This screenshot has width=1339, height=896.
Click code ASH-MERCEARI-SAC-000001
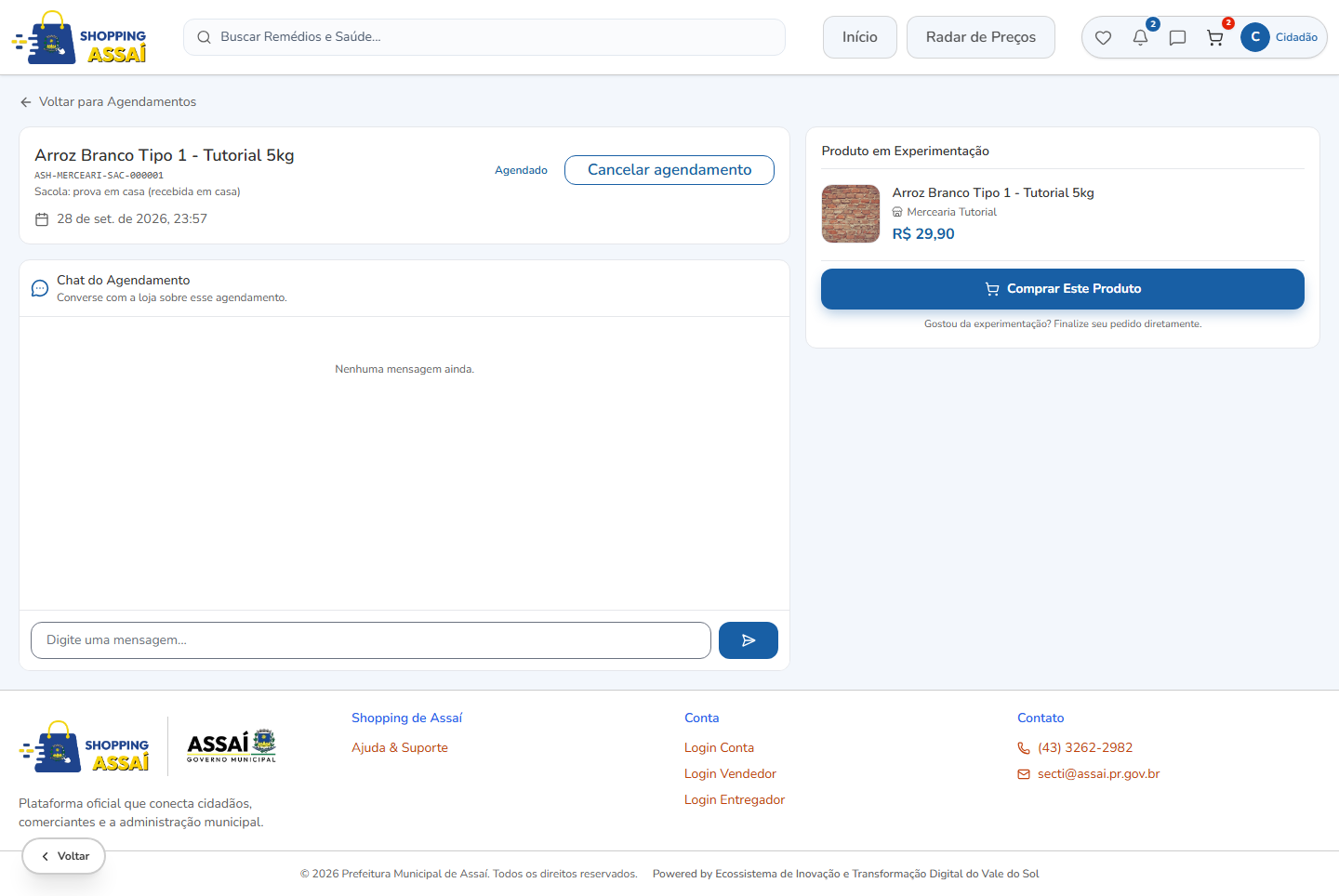tap(99, 176)
